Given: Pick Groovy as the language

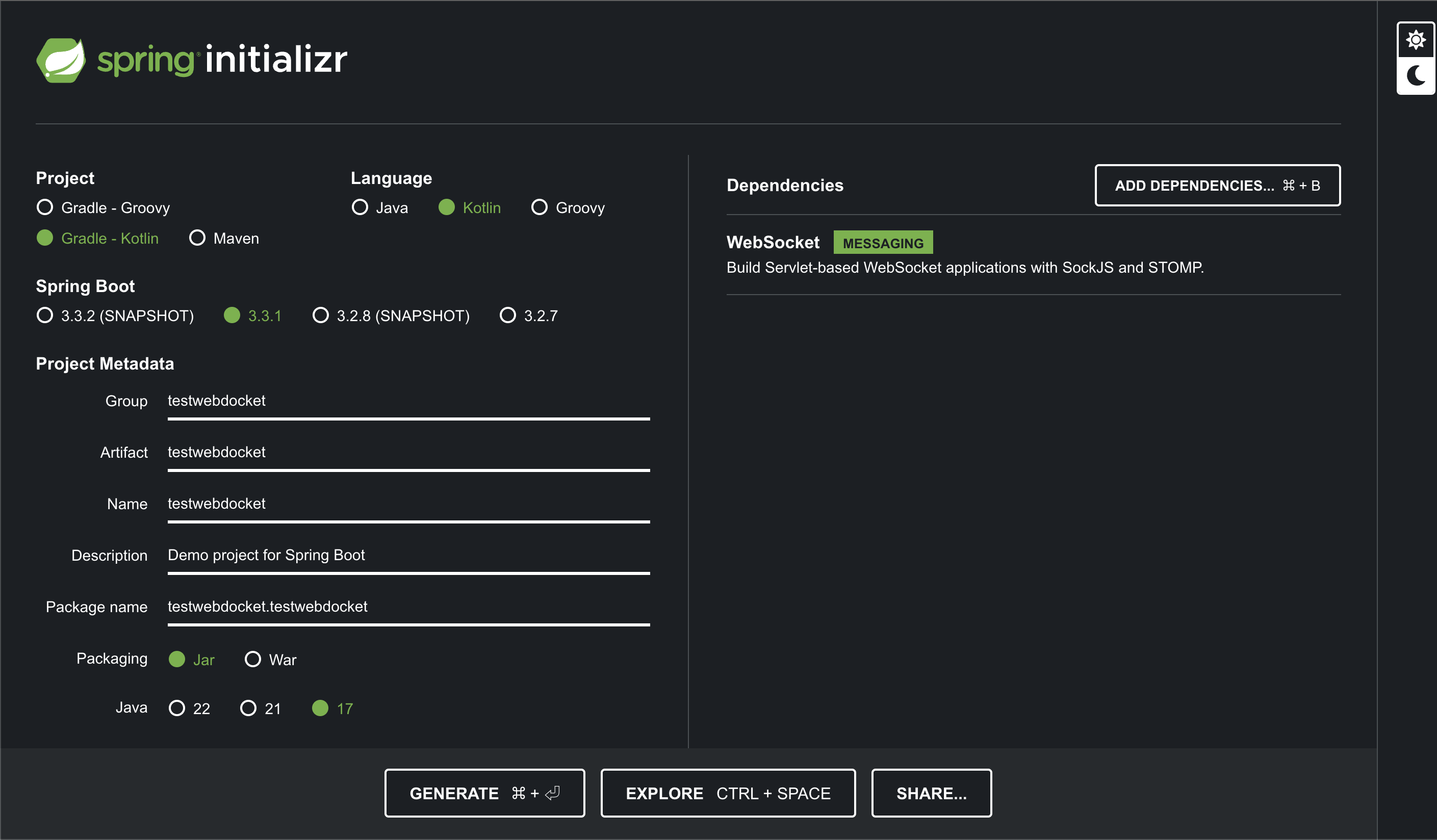Looking at the screenshot, I should tap(540, 207).
